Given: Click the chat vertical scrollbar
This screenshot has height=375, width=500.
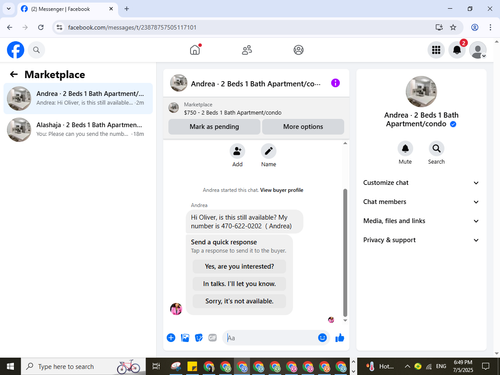Looking at the screenshot, I should [x=345, y=252].
